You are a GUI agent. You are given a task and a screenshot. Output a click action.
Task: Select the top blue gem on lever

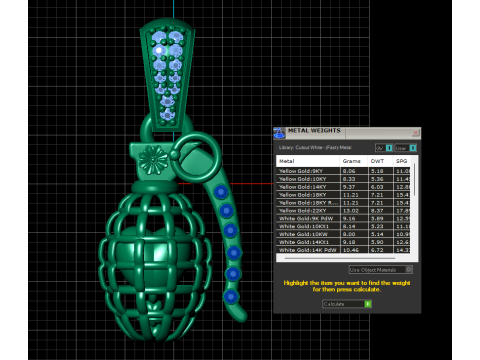220,192
